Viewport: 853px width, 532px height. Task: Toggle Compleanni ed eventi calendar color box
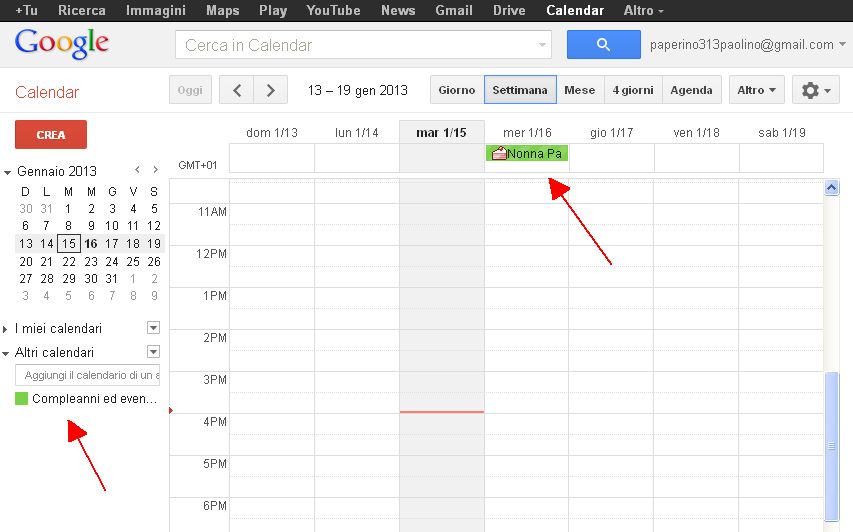(x=21, y=399)
